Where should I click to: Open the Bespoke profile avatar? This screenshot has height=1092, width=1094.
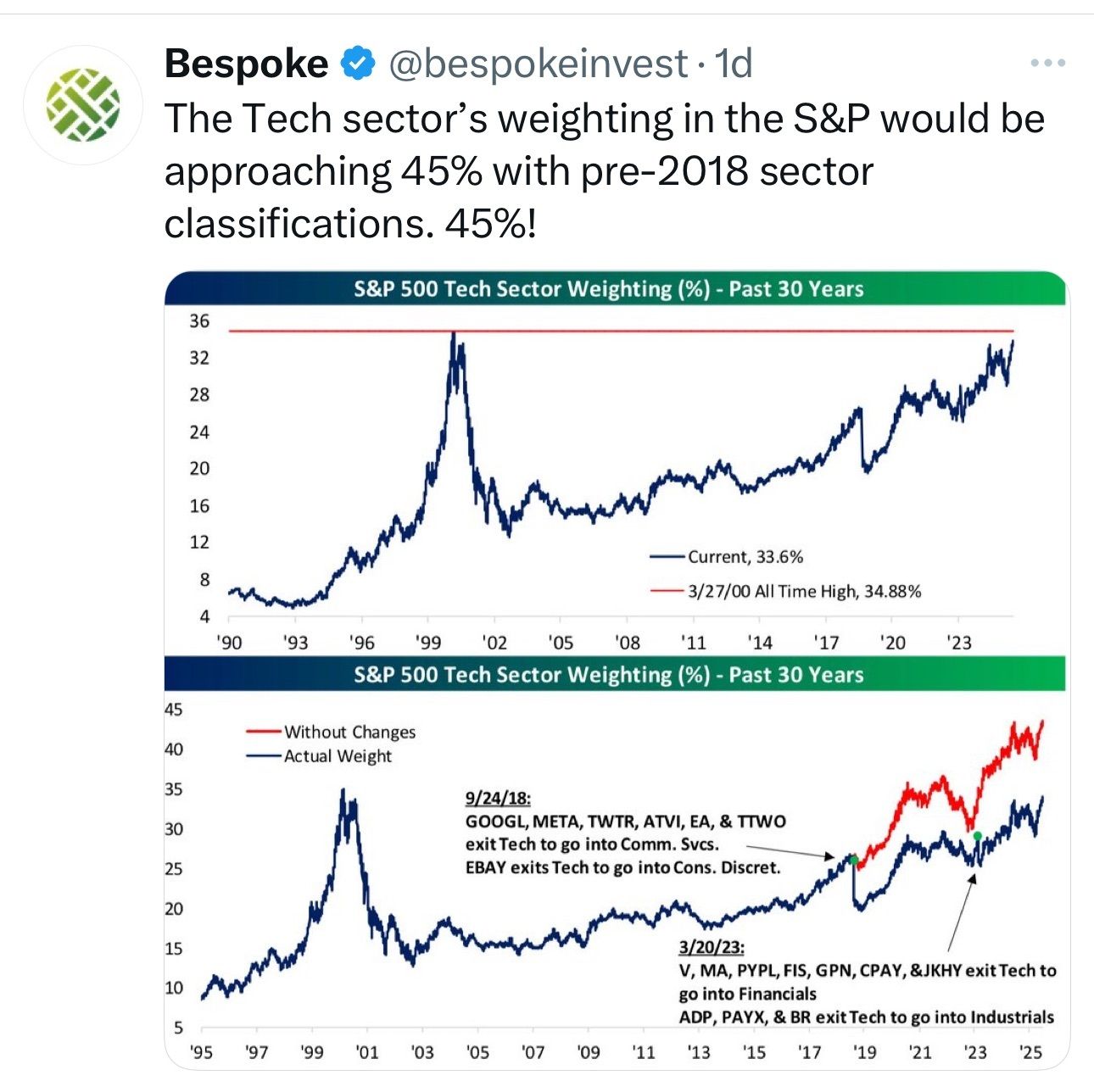coord(82,104)
